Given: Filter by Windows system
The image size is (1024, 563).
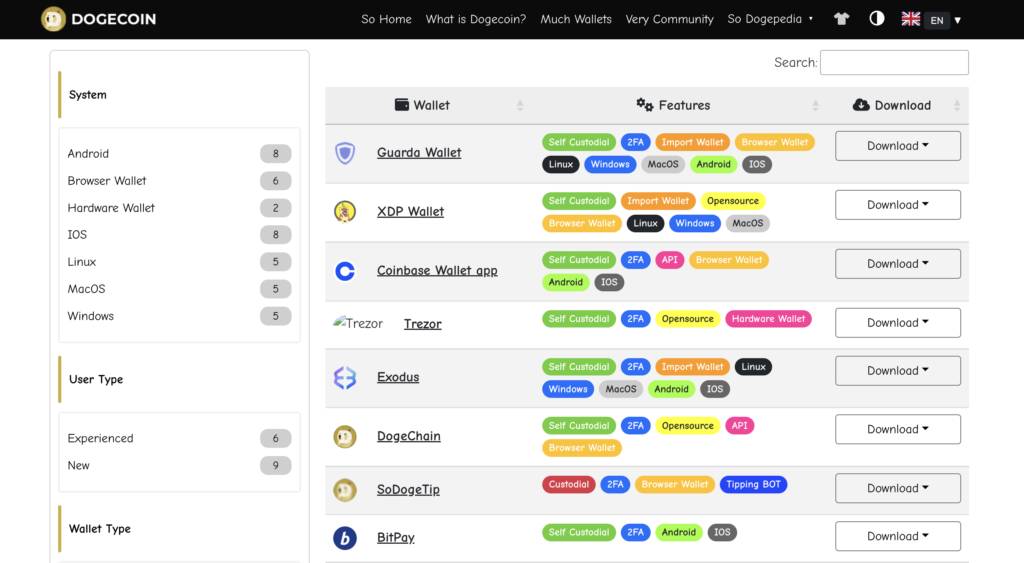Looking at the screenshot, I should tap(179, 316).
